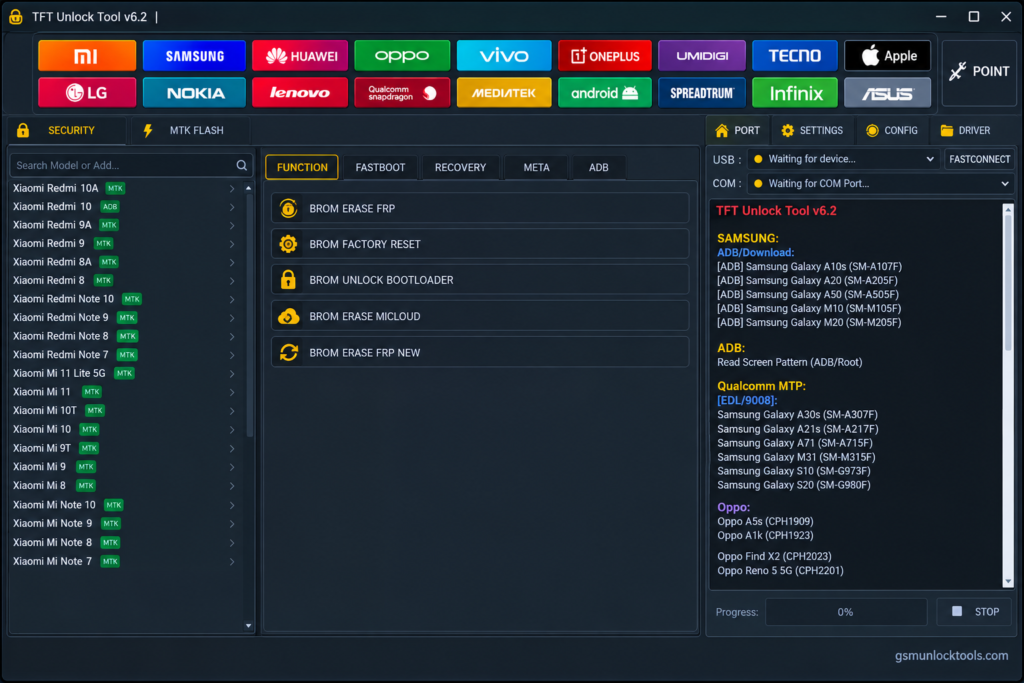Click the model list scroll down arrow
Viewport: 1024px width, 683px height.
coord(248,626)
